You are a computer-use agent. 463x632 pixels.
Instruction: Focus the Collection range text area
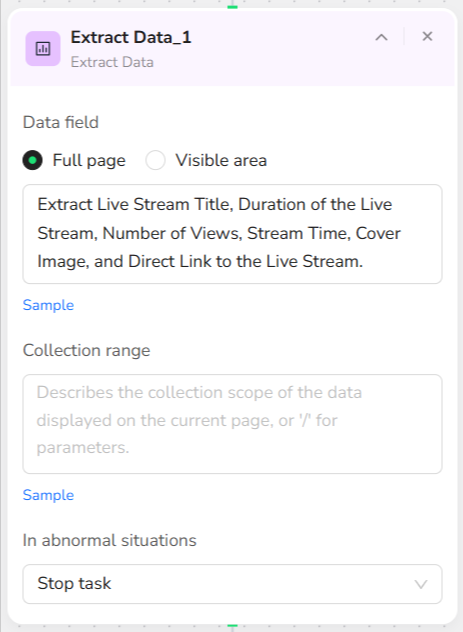pyautogui.click(x=233, y=424)
